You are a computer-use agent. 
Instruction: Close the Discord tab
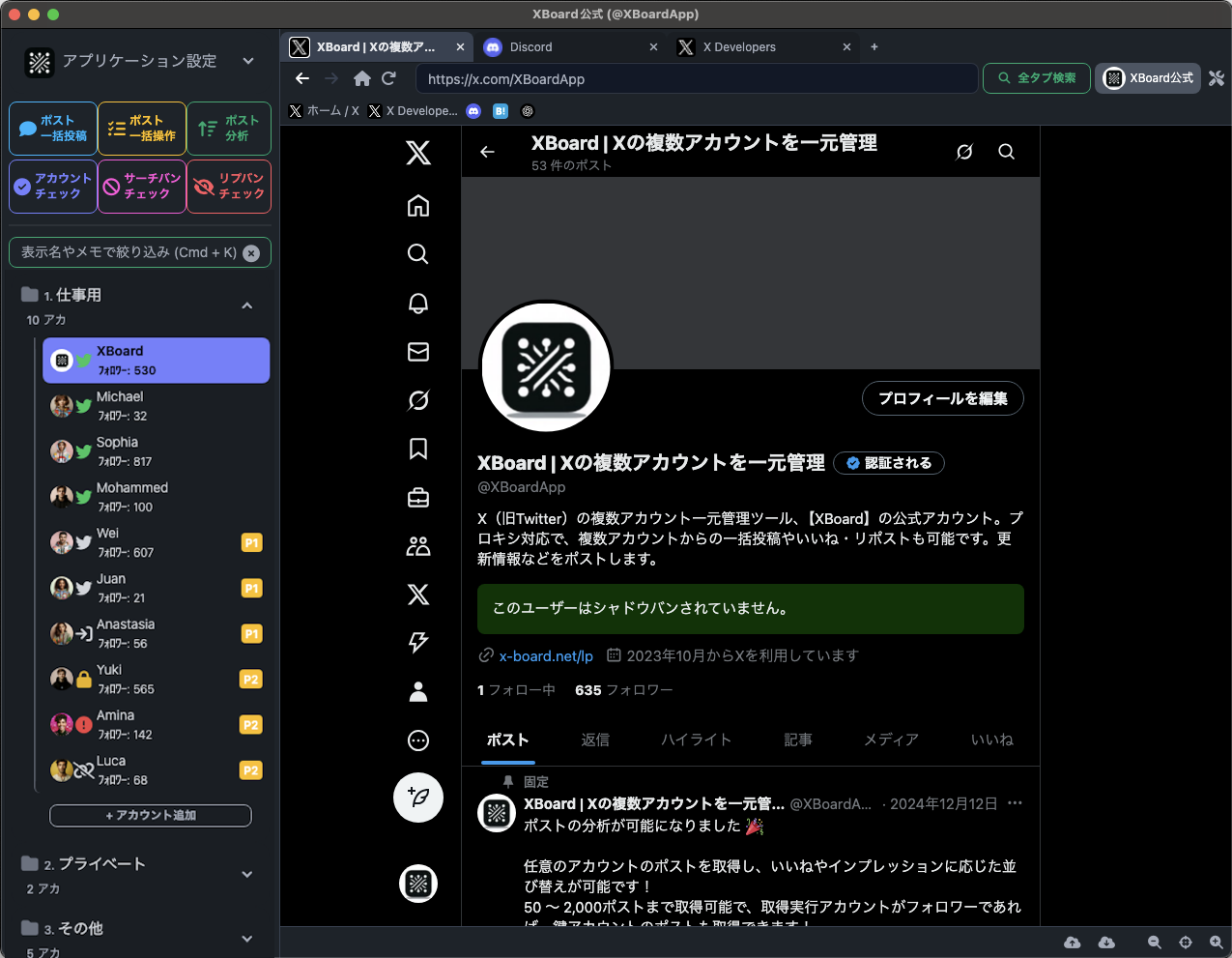point(653,46)
